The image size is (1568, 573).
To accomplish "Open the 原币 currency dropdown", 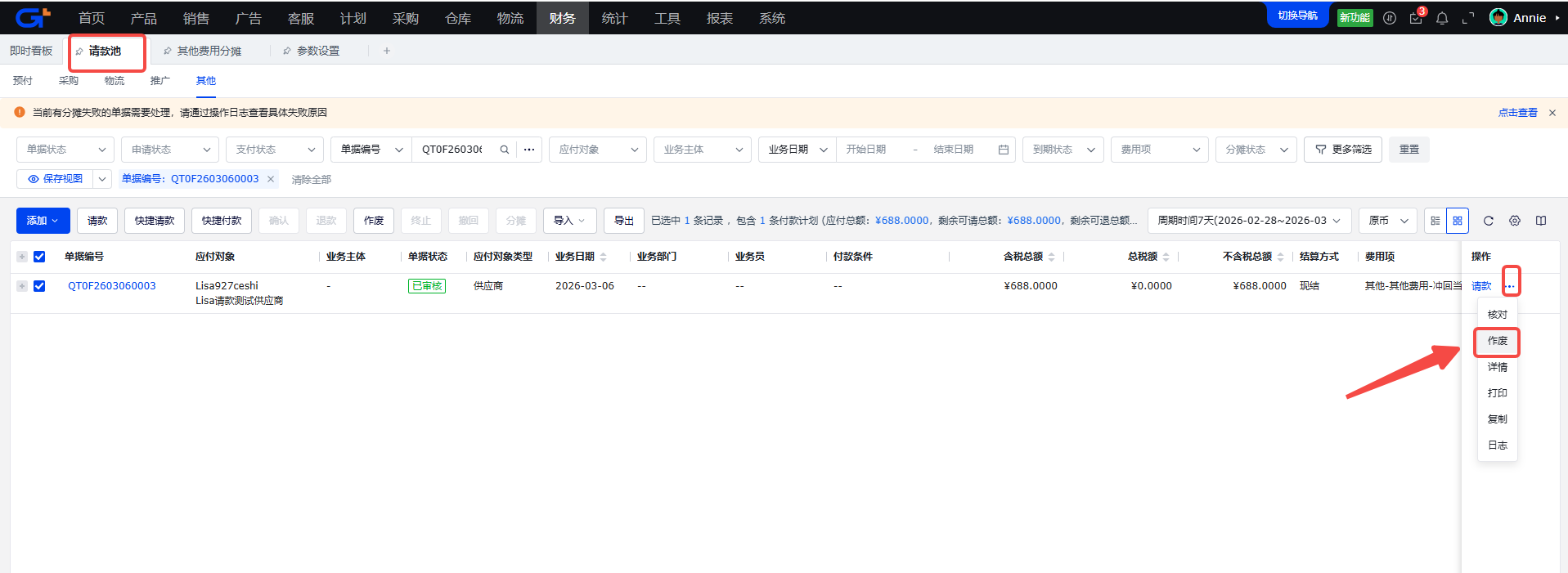I will coord(1388,221).
